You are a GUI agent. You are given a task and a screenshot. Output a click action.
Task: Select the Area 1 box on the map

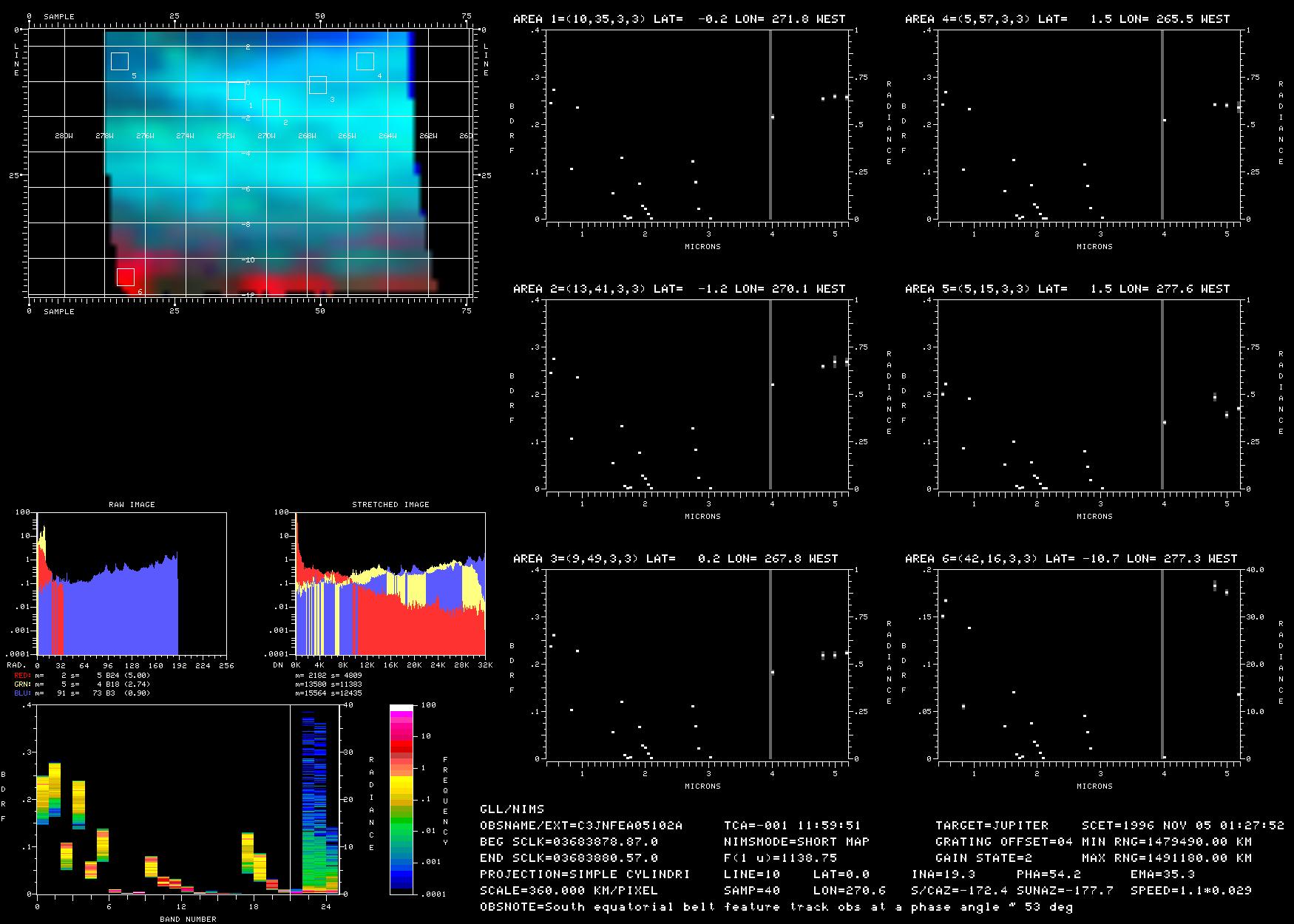pos(236,91)
